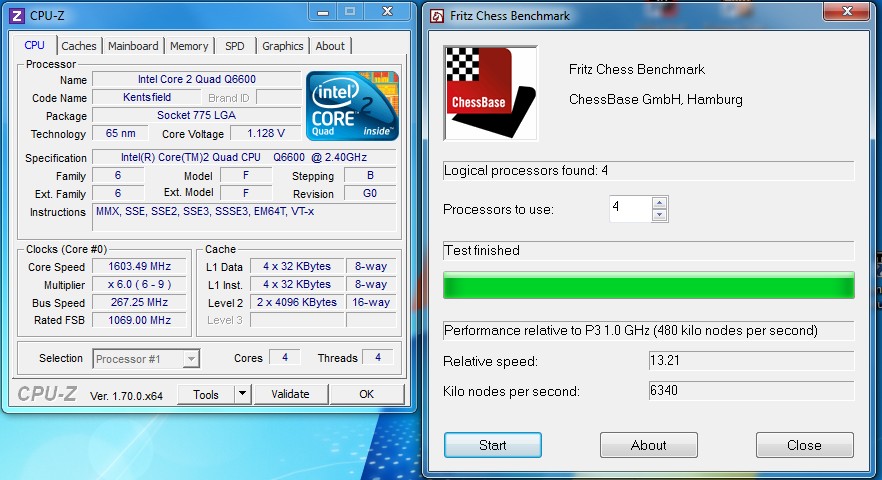Click the Performance relative to P3 1.0 GHz text
The image size is (882, 480).
coord(631,330)
